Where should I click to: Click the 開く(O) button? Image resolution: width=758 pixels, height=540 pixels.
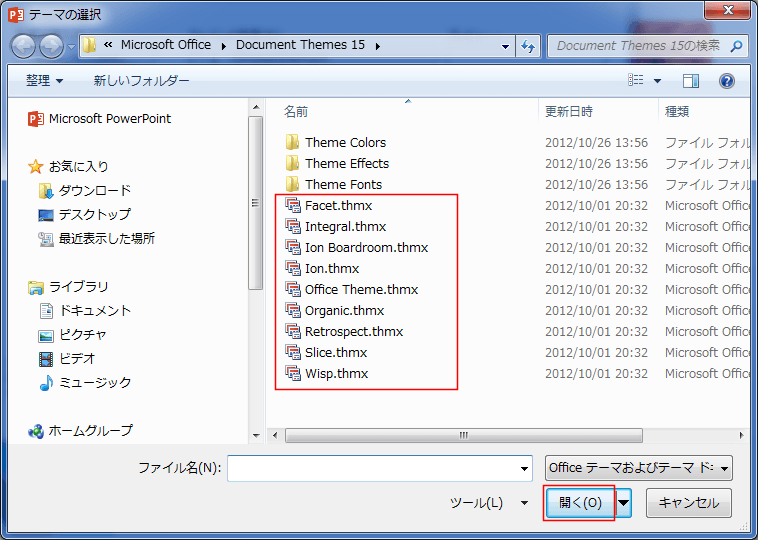click(x=580, y=503)
